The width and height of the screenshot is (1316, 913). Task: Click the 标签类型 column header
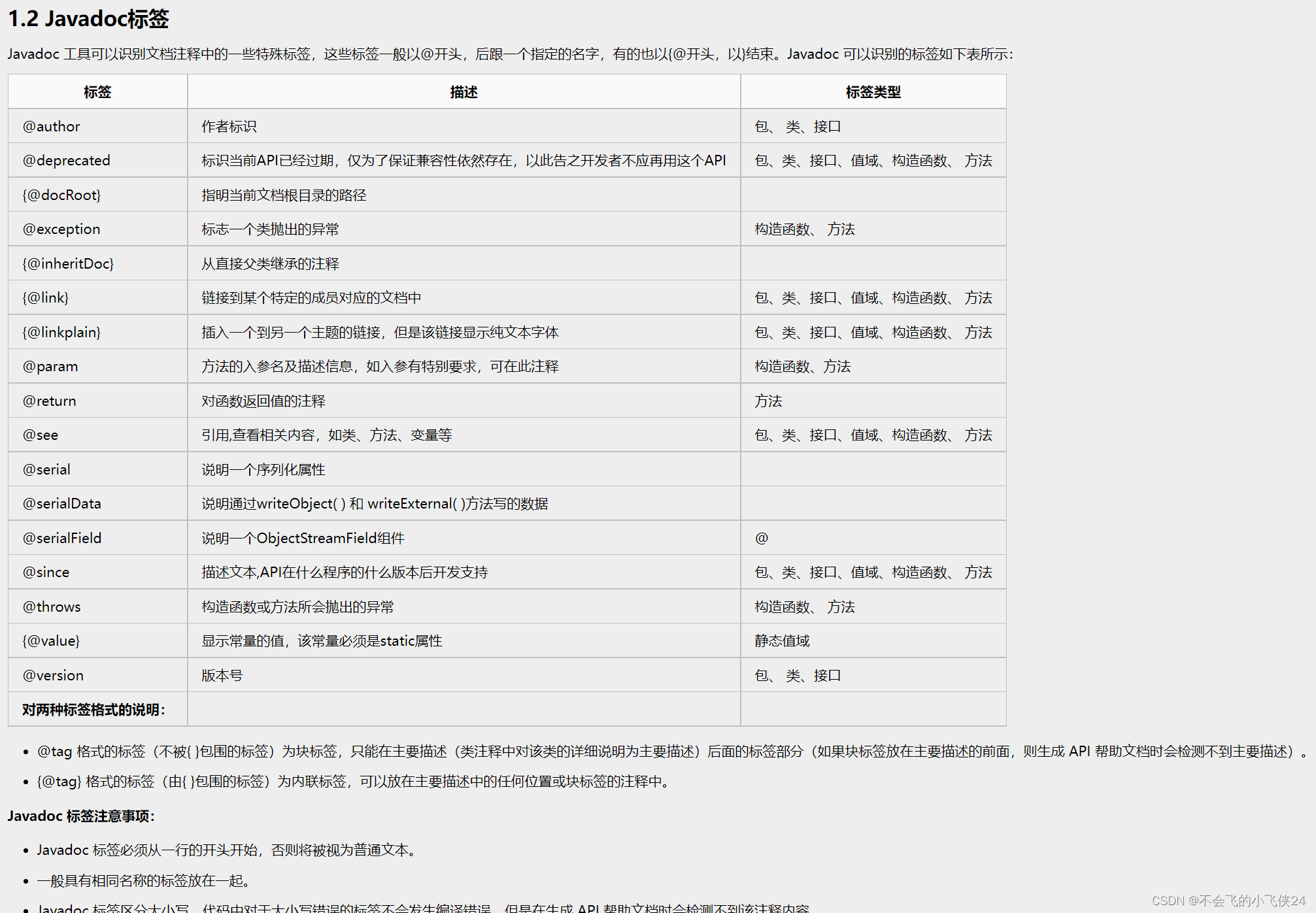[873, 92]
